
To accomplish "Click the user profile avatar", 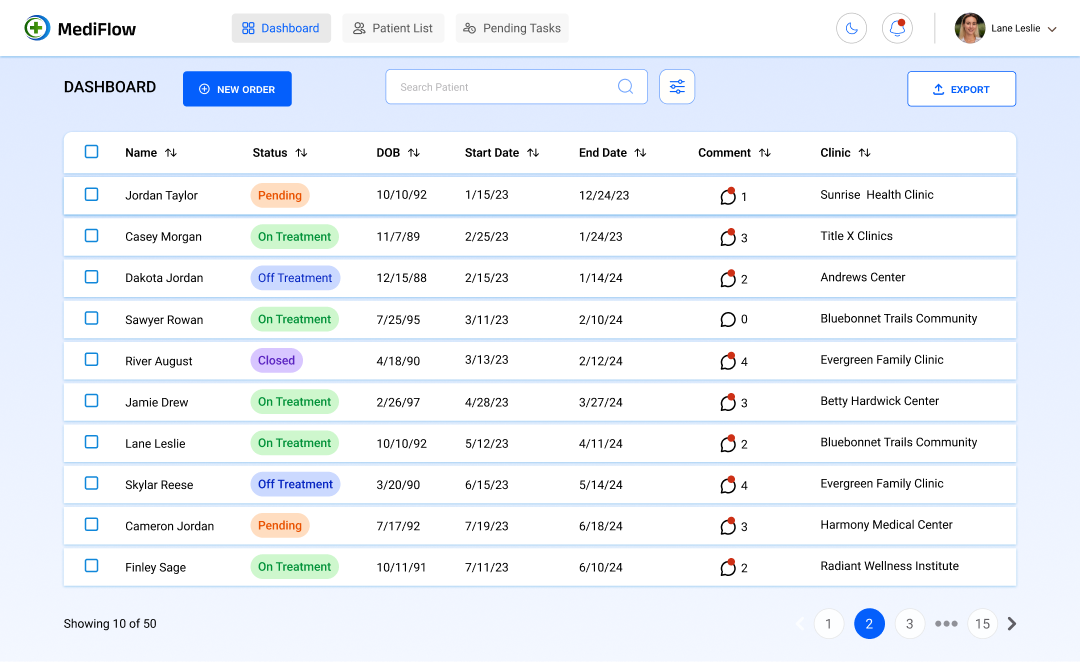I will 970,28.
